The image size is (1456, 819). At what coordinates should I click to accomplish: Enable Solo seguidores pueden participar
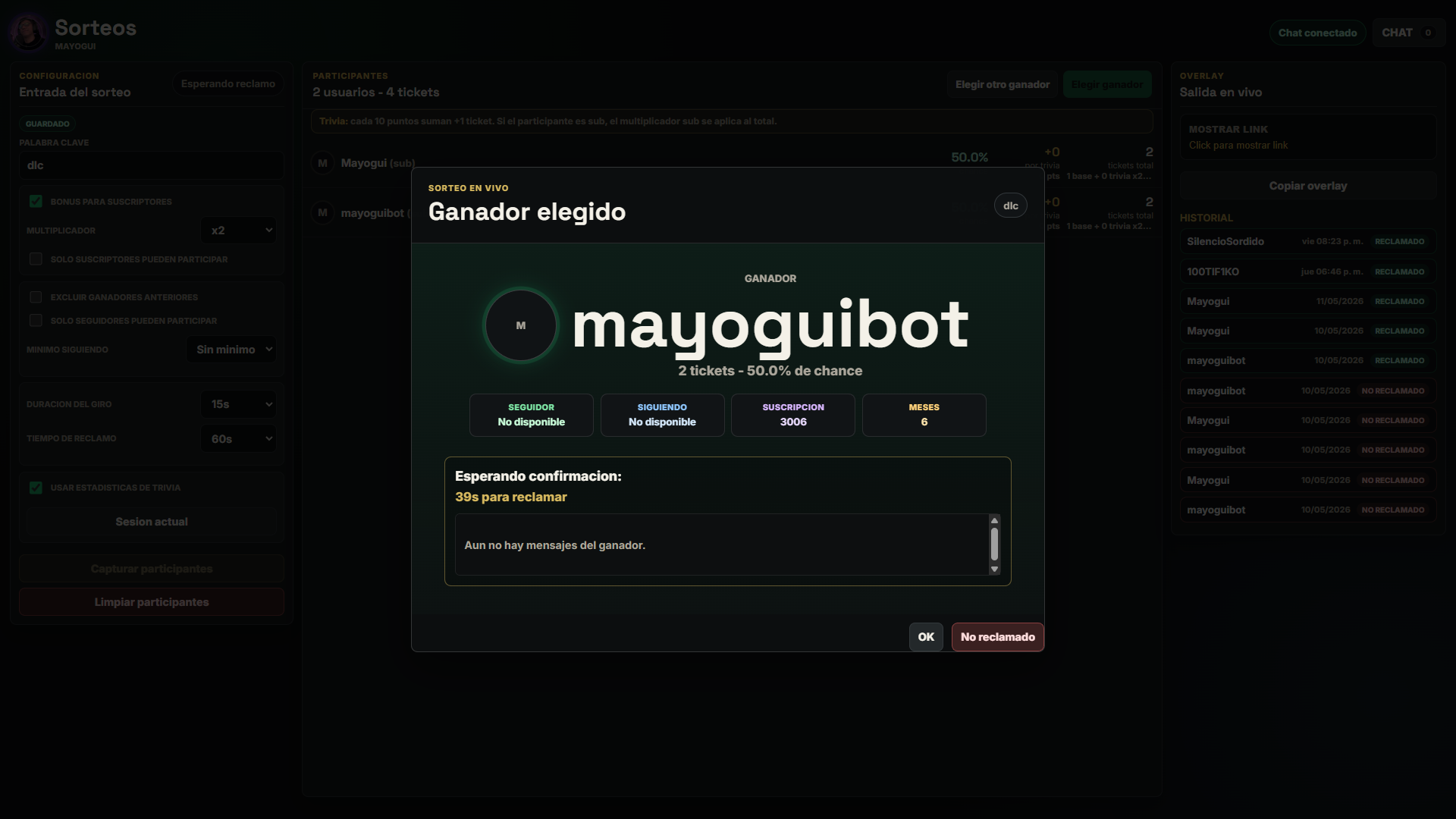(36, 321)
